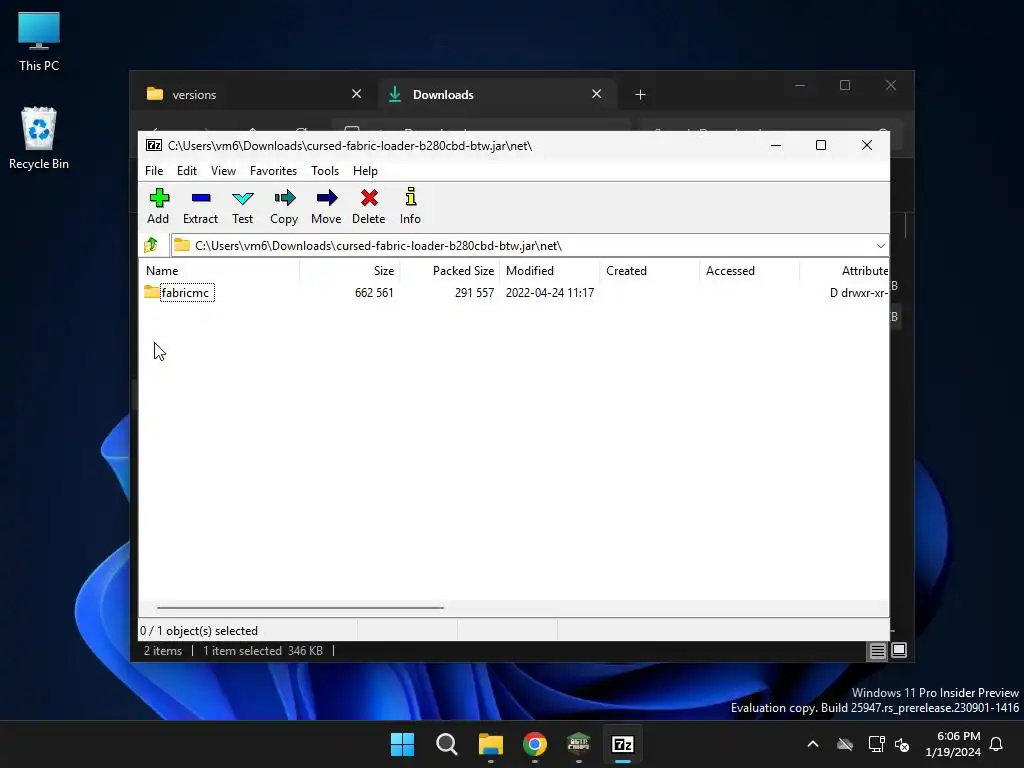The width and height of the screenshot is (1024, 768).
Task: Switch File Explorer to large icons view
Action: (899, 650)
